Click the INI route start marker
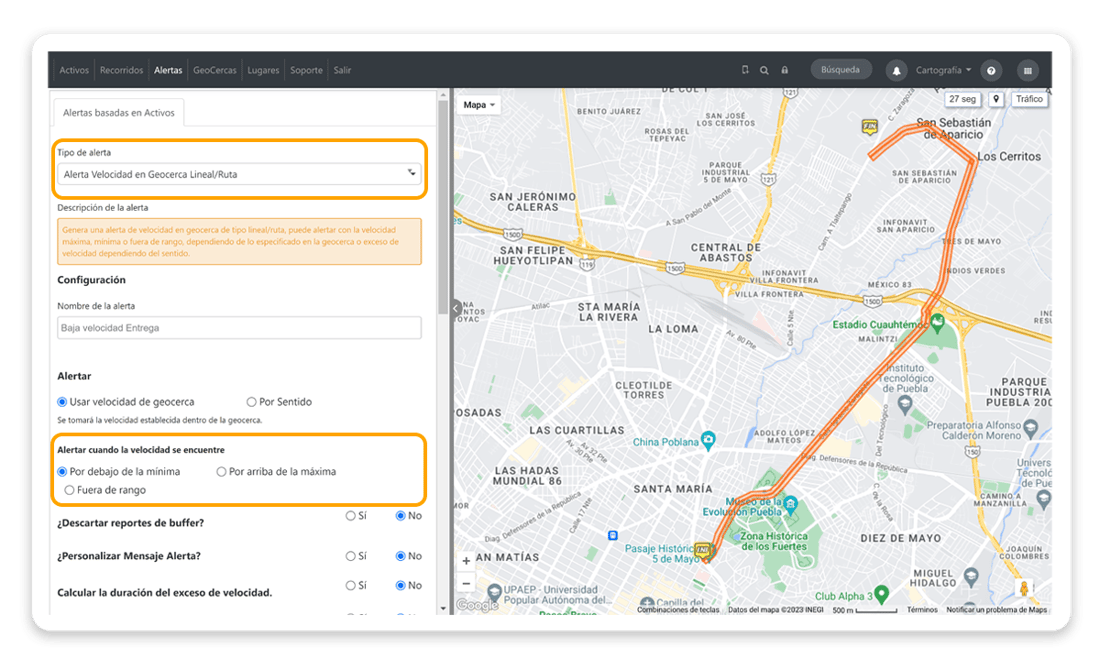1100x659 pixels. pyautogui.click(x=702, y=550)
